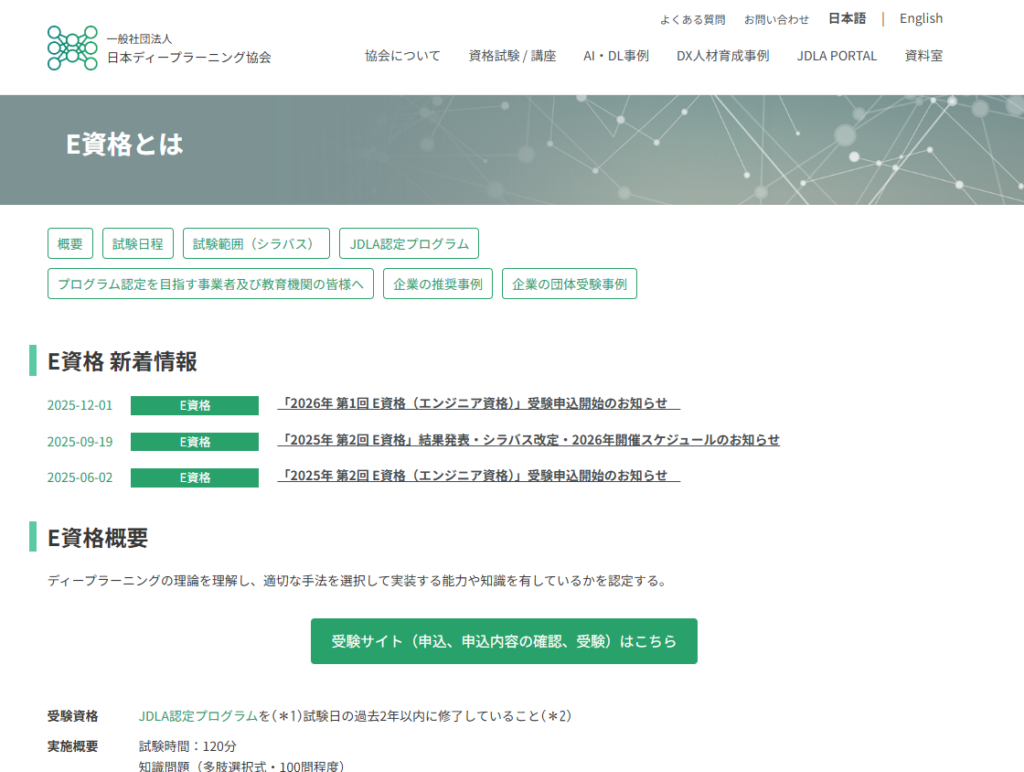The width and height of the screenshot is (1024, 772).
Task: Click green 受験サイト はこちら button
Action: [x=503, y=641]
